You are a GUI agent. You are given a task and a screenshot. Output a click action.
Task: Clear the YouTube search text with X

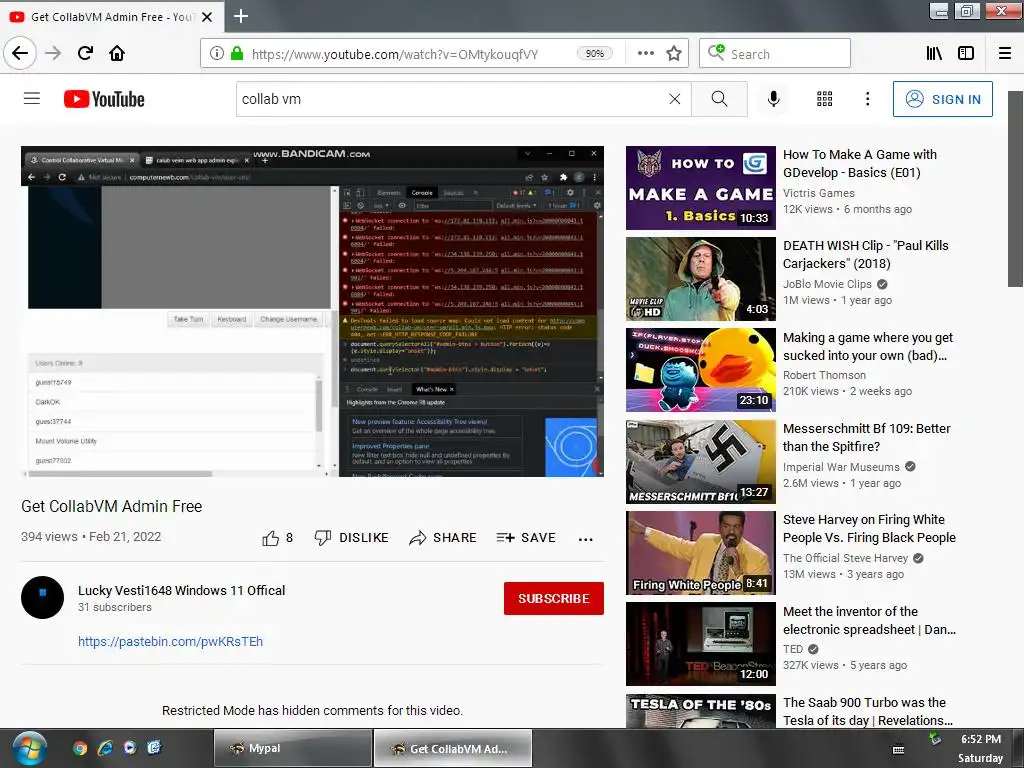coord(675,99)
